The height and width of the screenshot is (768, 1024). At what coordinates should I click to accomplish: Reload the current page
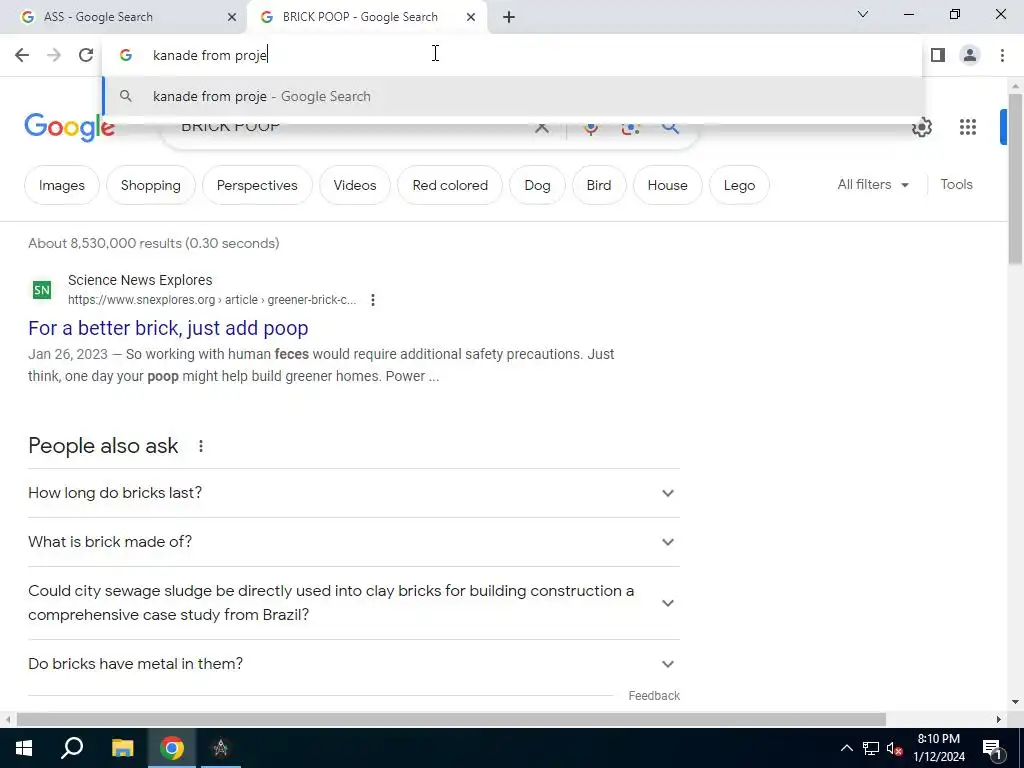86,55
